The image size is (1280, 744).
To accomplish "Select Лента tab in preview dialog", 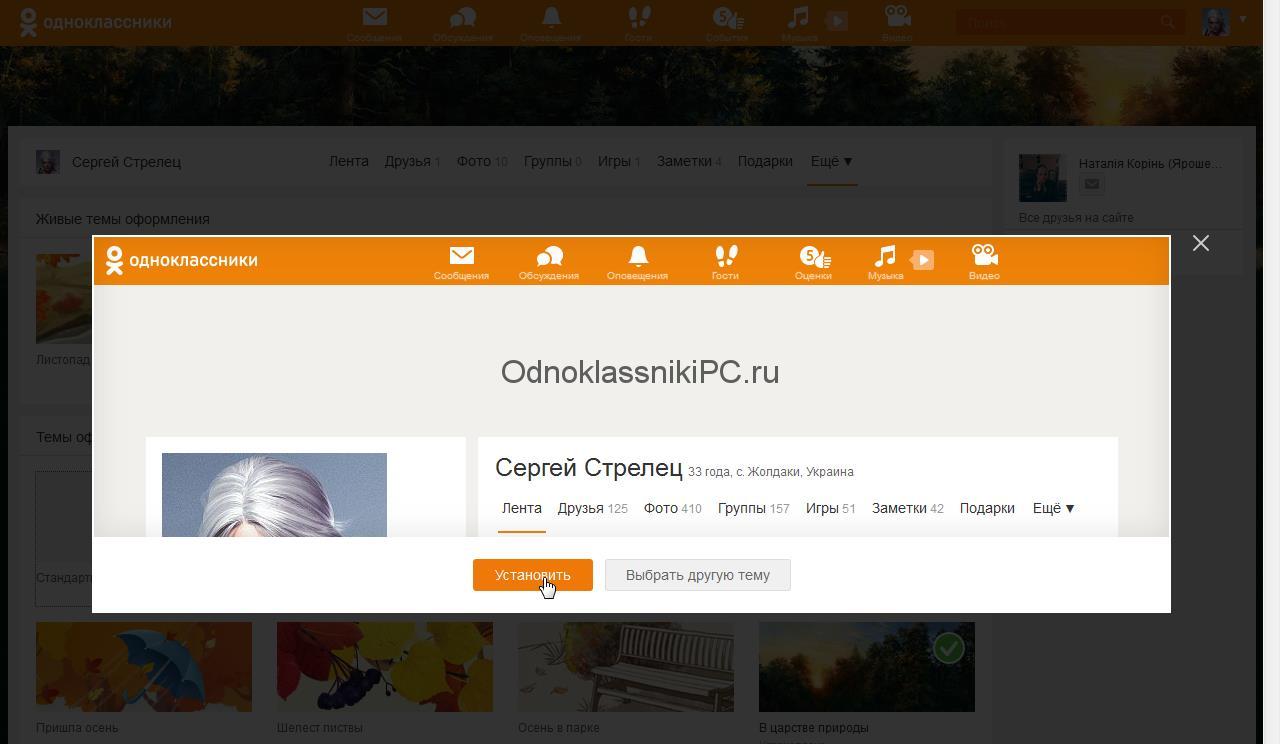I will [x=522, y=508].
